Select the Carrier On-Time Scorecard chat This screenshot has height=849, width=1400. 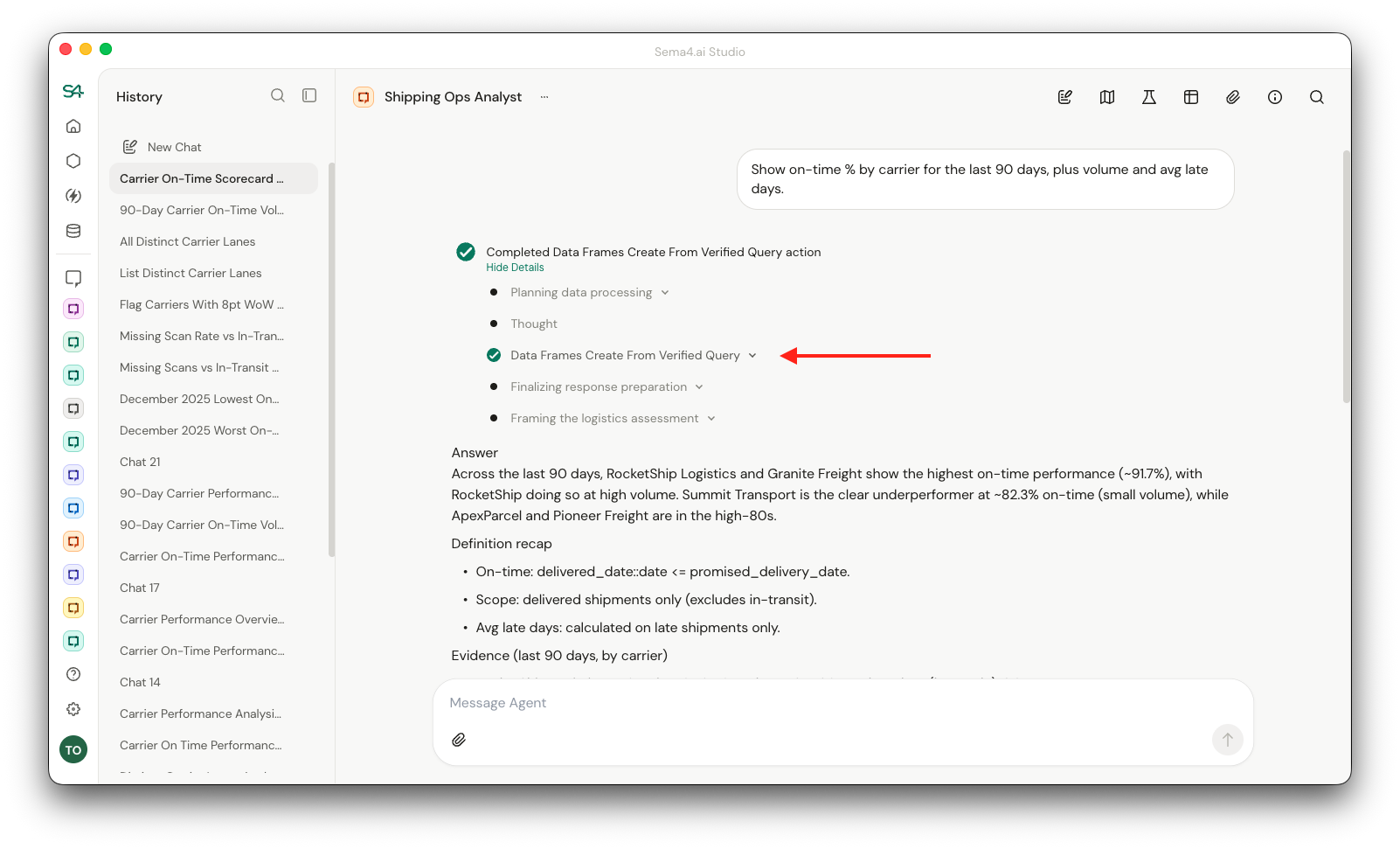[201, 178]
